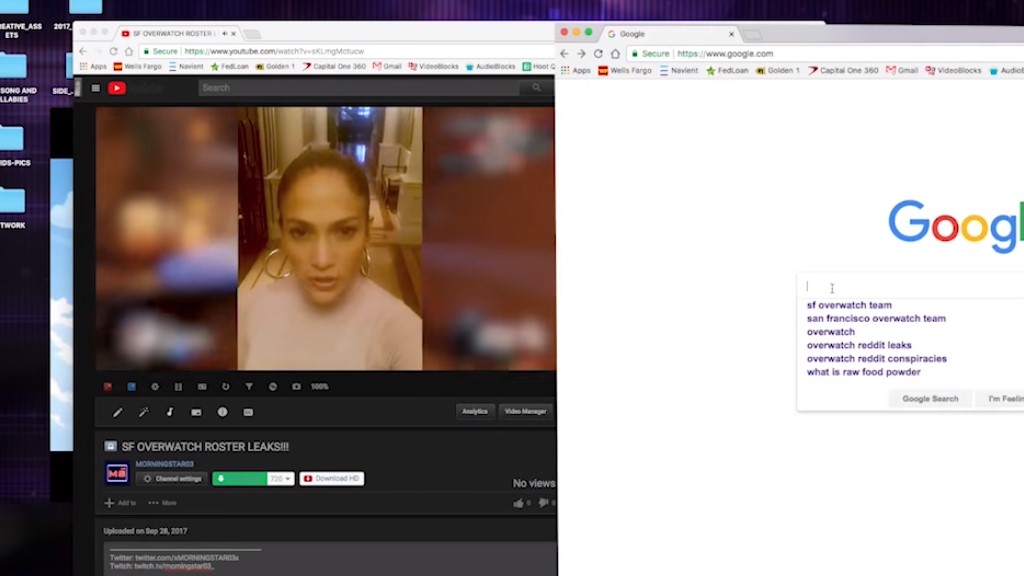Open the magic wand enhancements tool
Image resolution: width=1024 pixels, height=576 pixels.
[x=144, y=412]
